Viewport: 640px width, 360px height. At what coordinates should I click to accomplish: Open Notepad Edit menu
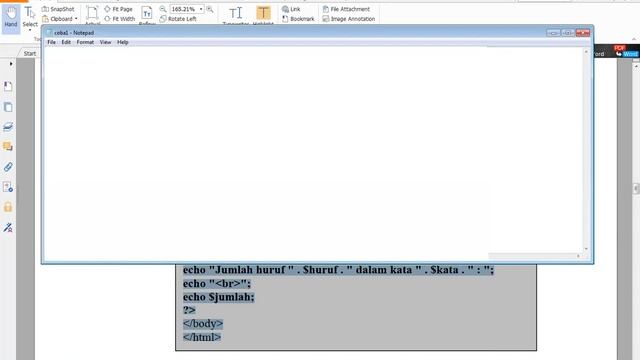pyautogui.click(x=66, y=42)
